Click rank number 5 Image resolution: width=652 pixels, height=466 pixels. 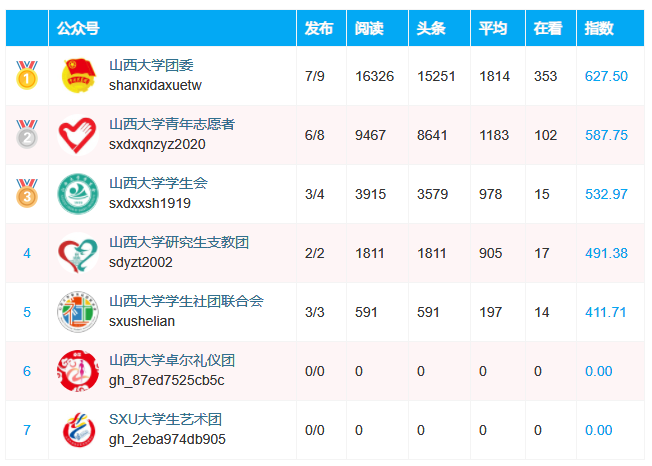27,312
